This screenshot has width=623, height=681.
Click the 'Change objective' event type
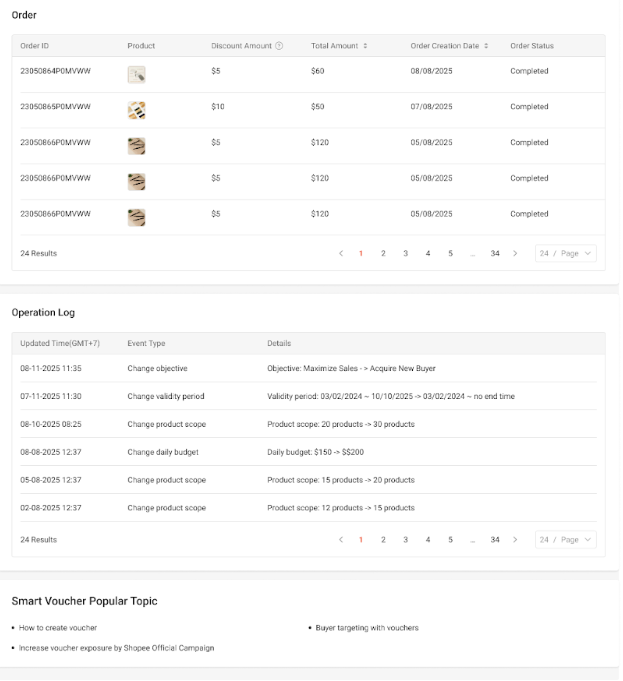pyautogui.click(x=157, y=368)
